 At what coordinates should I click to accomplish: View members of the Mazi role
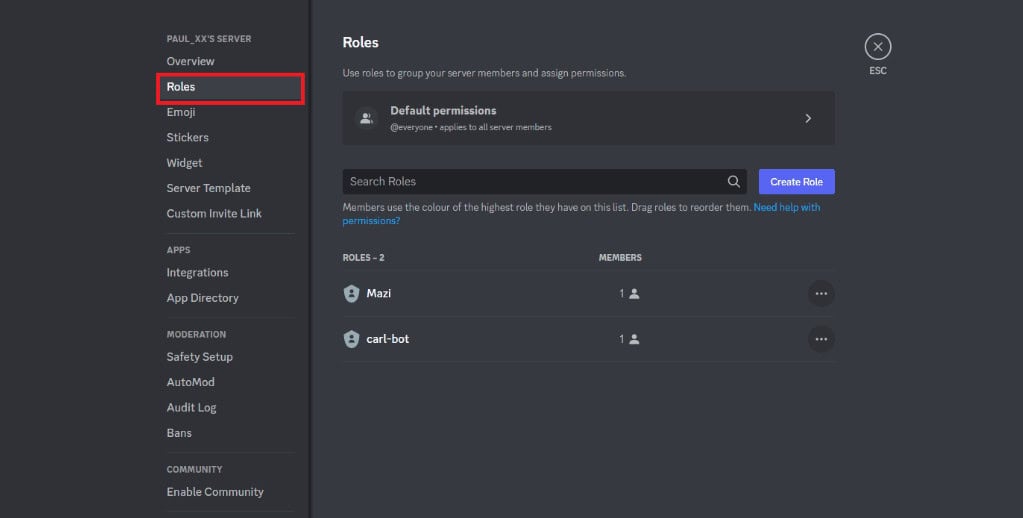click(x=629, y=294)
